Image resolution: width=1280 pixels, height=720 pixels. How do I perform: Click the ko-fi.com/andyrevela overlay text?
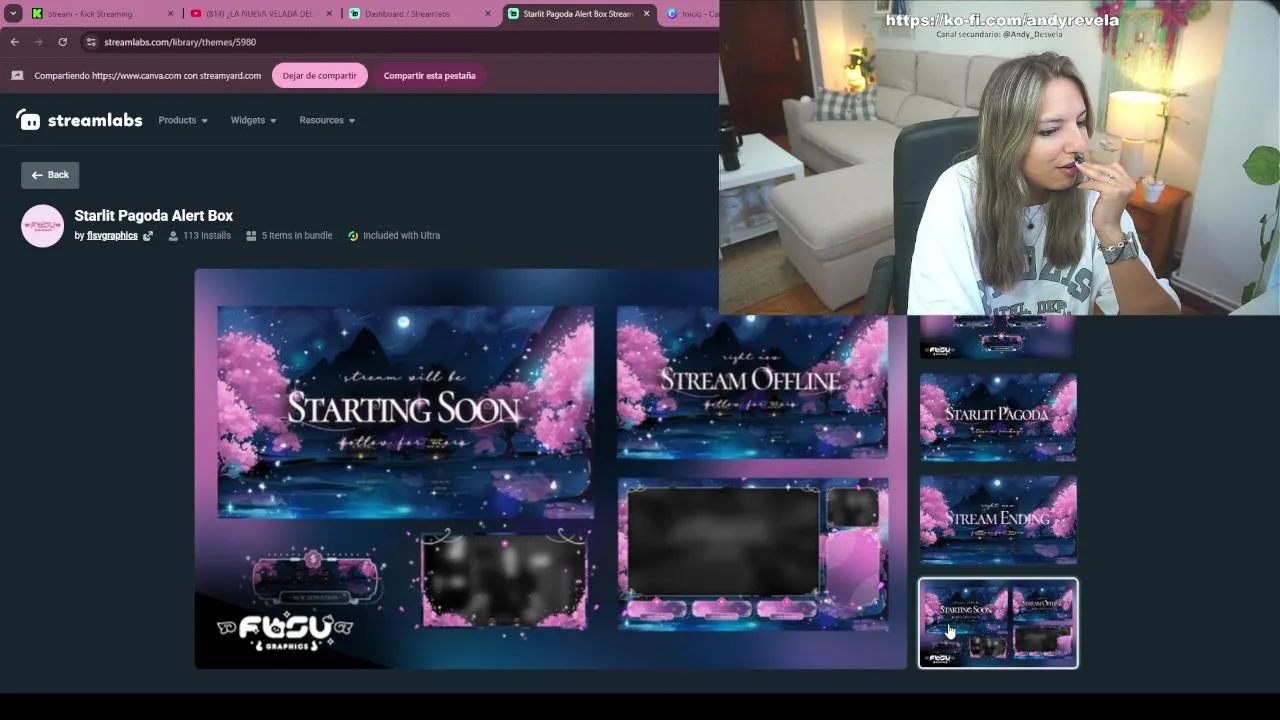[x=1002, y=20]
